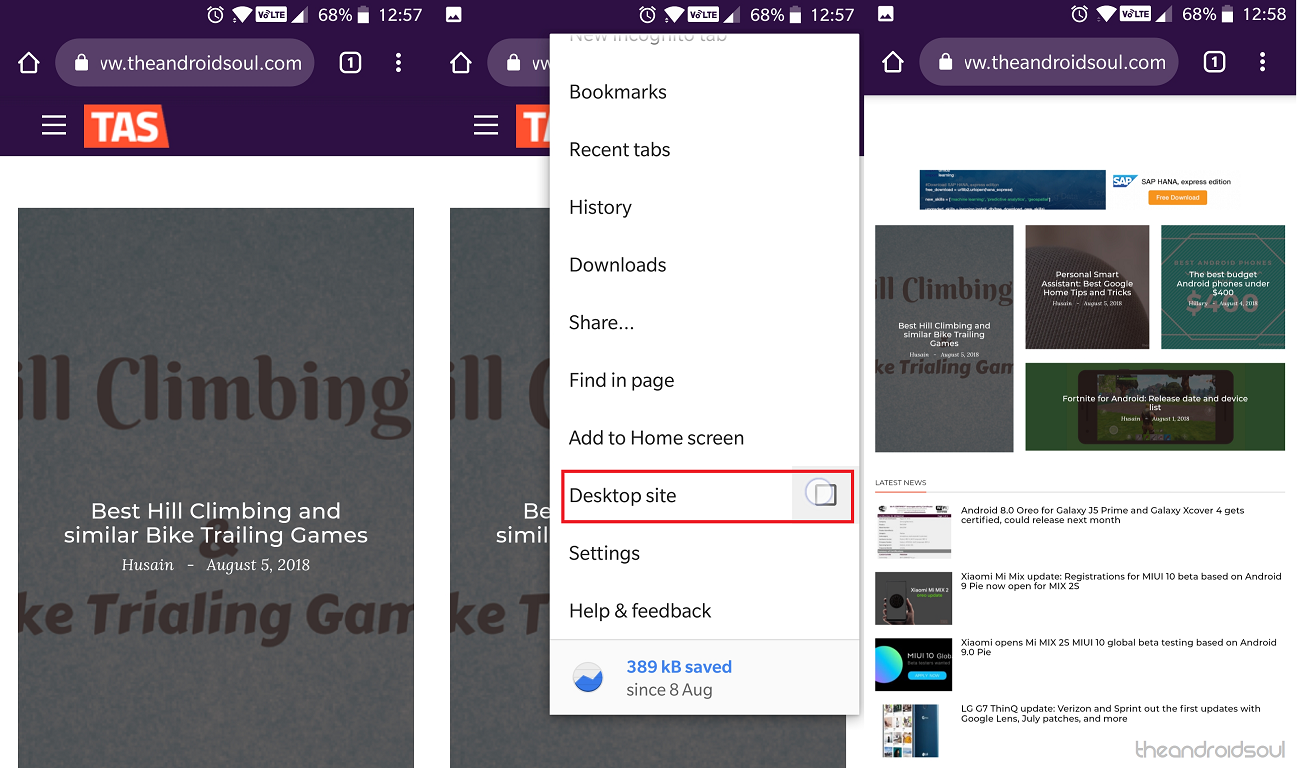This screenshot has width=1297, height=768.
Task: Open History from the Chrome menu
Action: coord(600,207)
